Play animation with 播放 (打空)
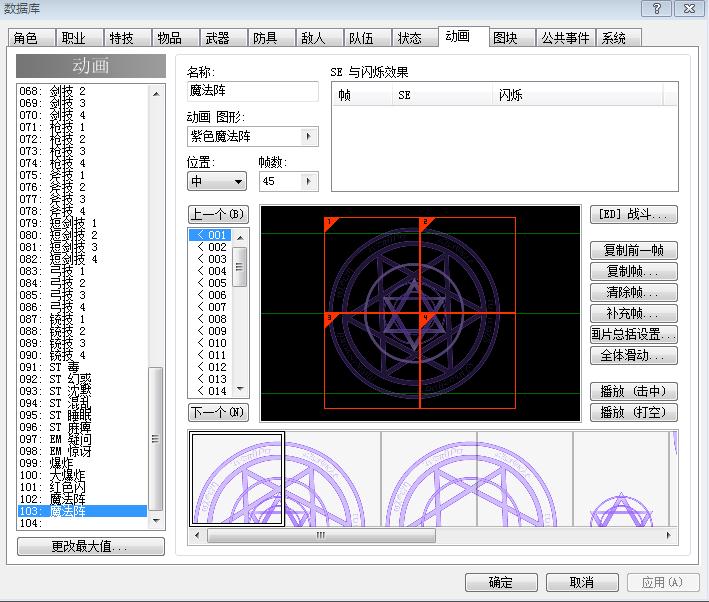 pos(633,412)
